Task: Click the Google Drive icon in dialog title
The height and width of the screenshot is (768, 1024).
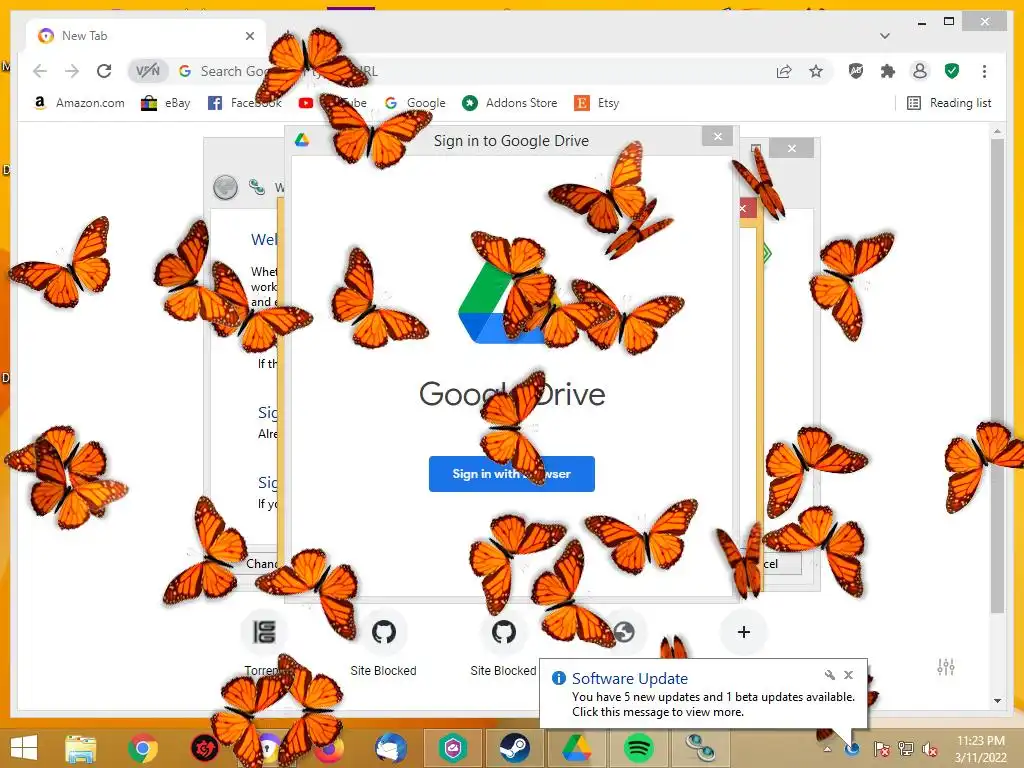Action: pyautogui.click(x=302, y=140)
